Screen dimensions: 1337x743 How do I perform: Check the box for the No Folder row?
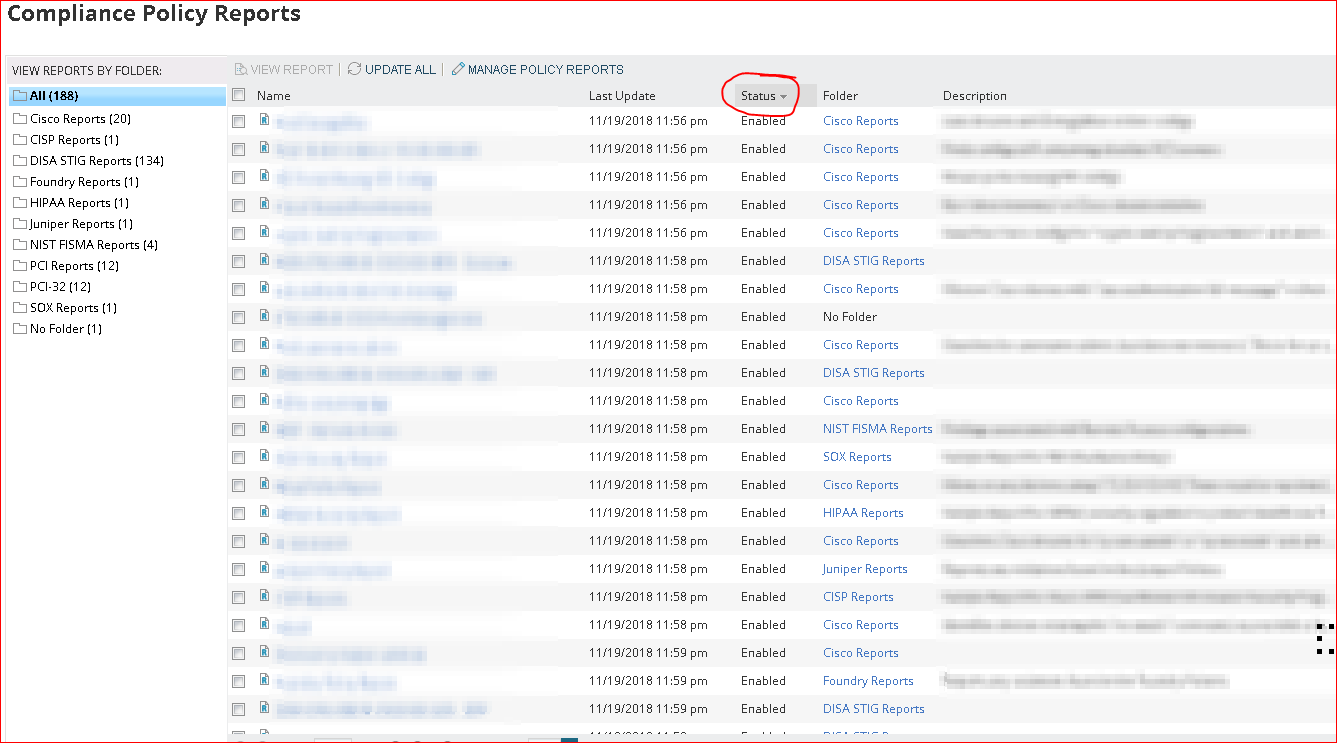[x=238, y=317]
